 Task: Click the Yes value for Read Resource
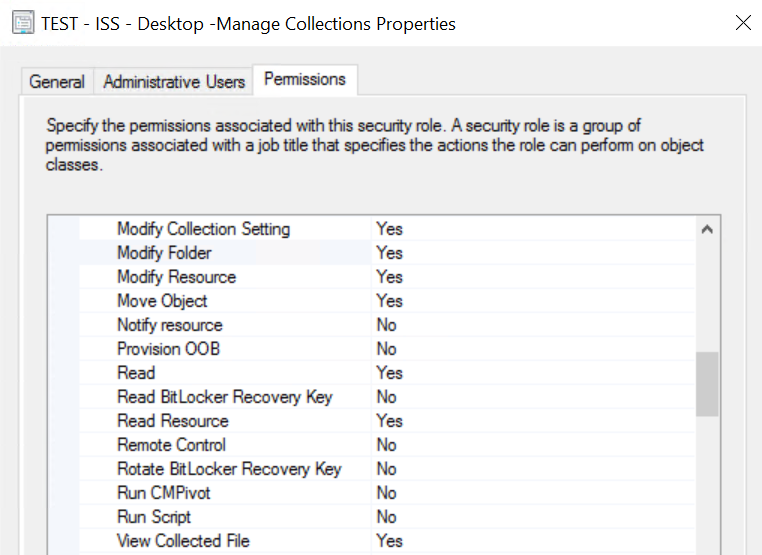390,421
